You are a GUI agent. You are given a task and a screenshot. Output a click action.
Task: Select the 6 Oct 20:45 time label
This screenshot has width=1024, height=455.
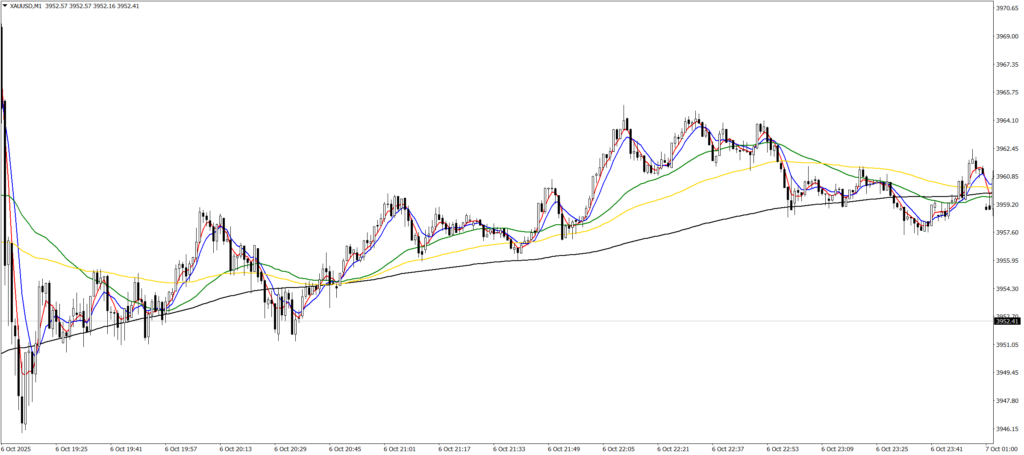(x=346, y=449)
